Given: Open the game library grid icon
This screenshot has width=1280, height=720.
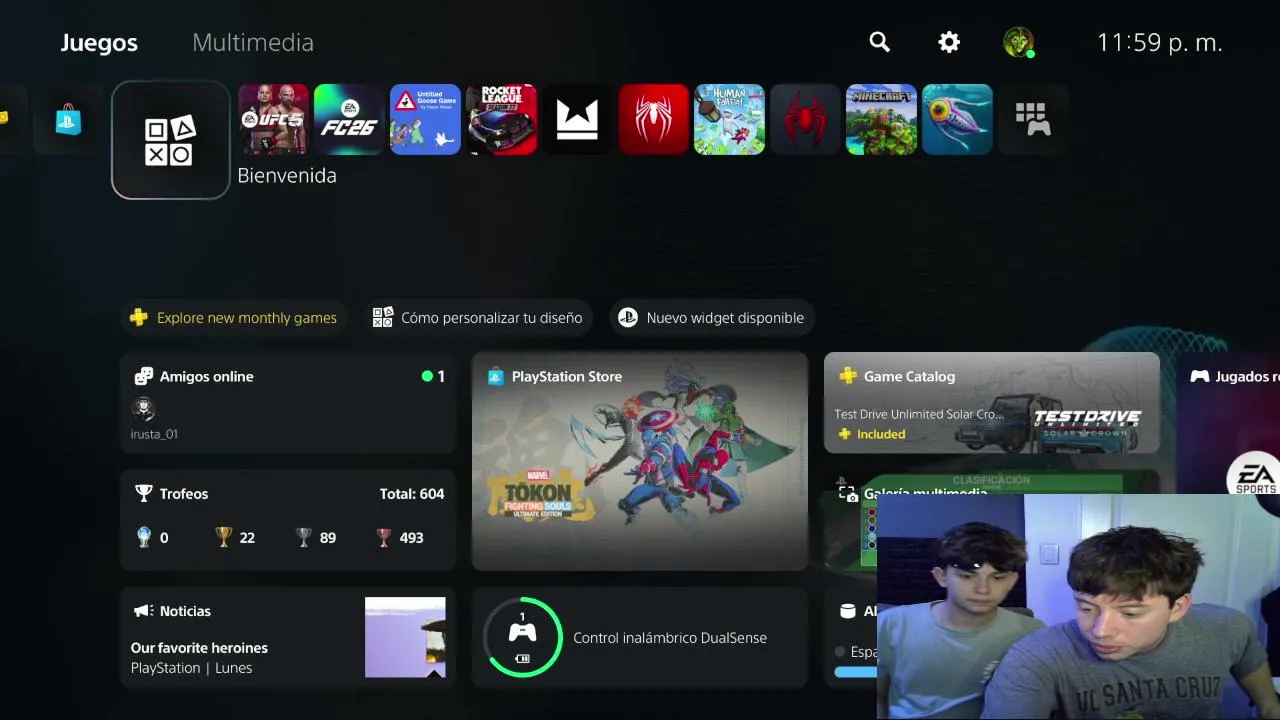Looking at the screenshot, I should pyautogui.click(x=1033, y=120).
